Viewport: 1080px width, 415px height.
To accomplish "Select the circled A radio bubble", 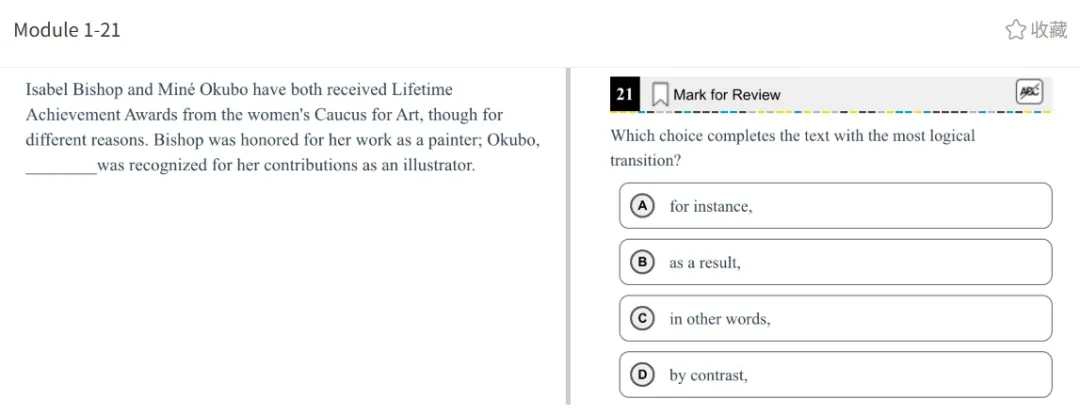I will coord(643,206).
